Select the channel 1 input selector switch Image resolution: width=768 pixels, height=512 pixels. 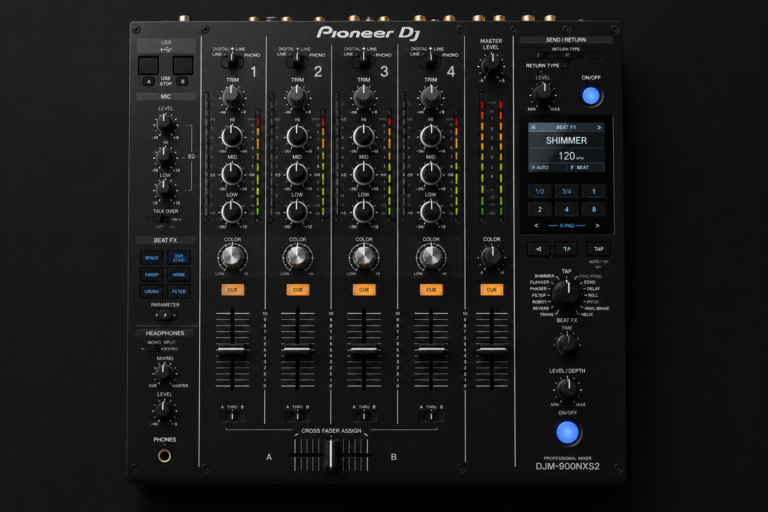coord(232,61)
